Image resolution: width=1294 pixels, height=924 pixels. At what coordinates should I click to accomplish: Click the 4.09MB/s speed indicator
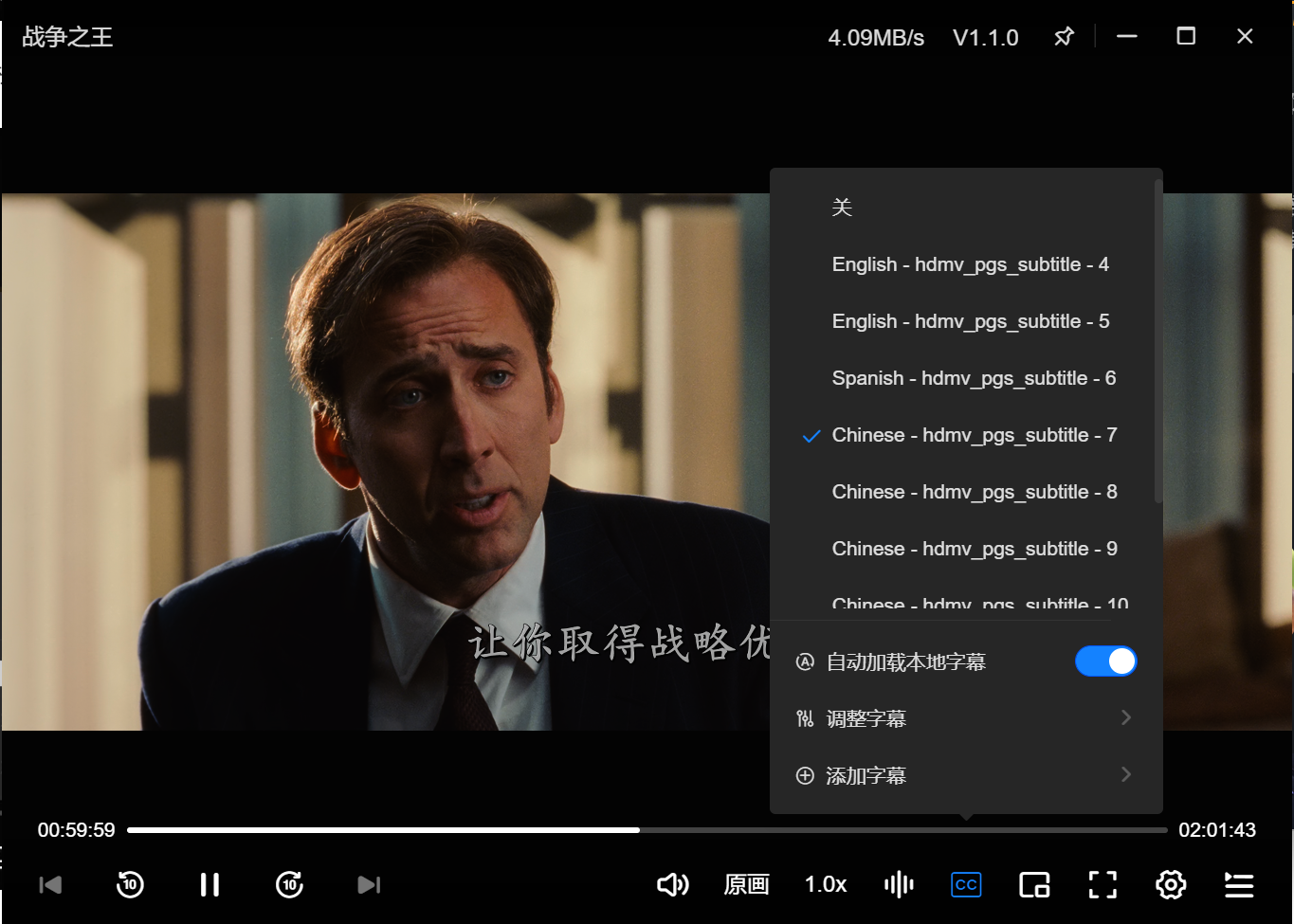[876, 38]
